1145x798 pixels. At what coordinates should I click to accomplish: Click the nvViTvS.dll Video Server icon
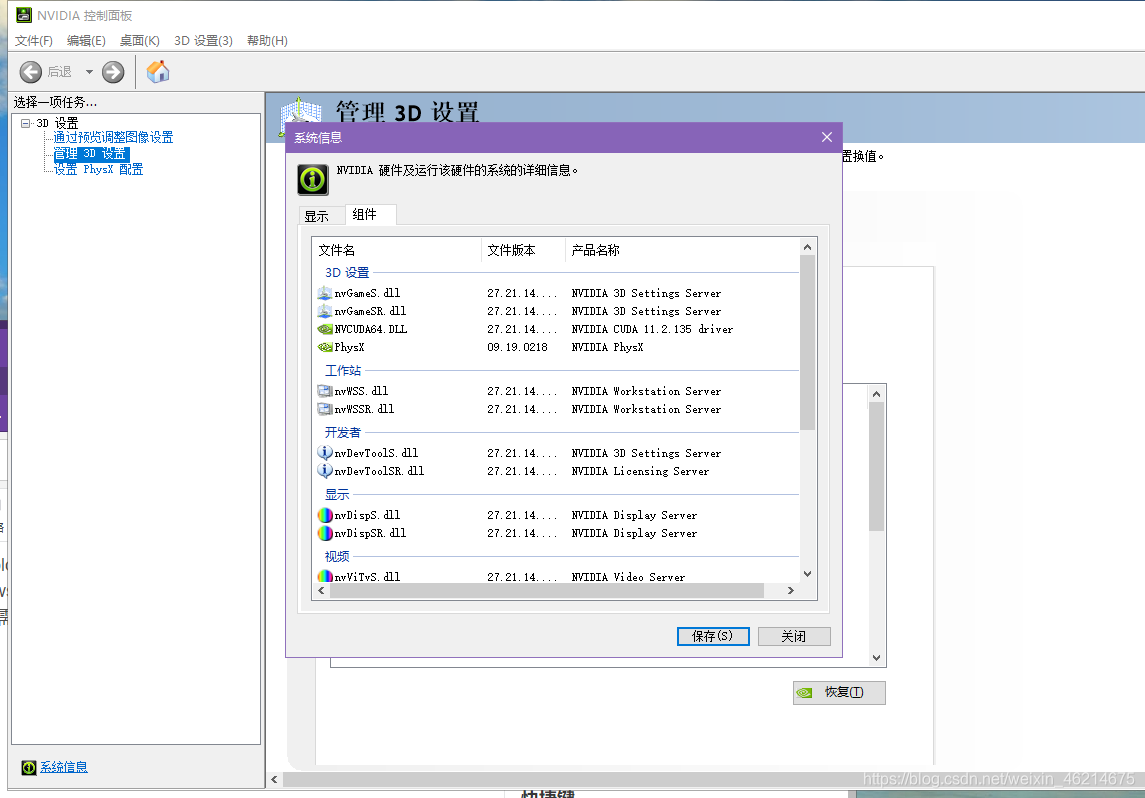[x=326, y=576]
